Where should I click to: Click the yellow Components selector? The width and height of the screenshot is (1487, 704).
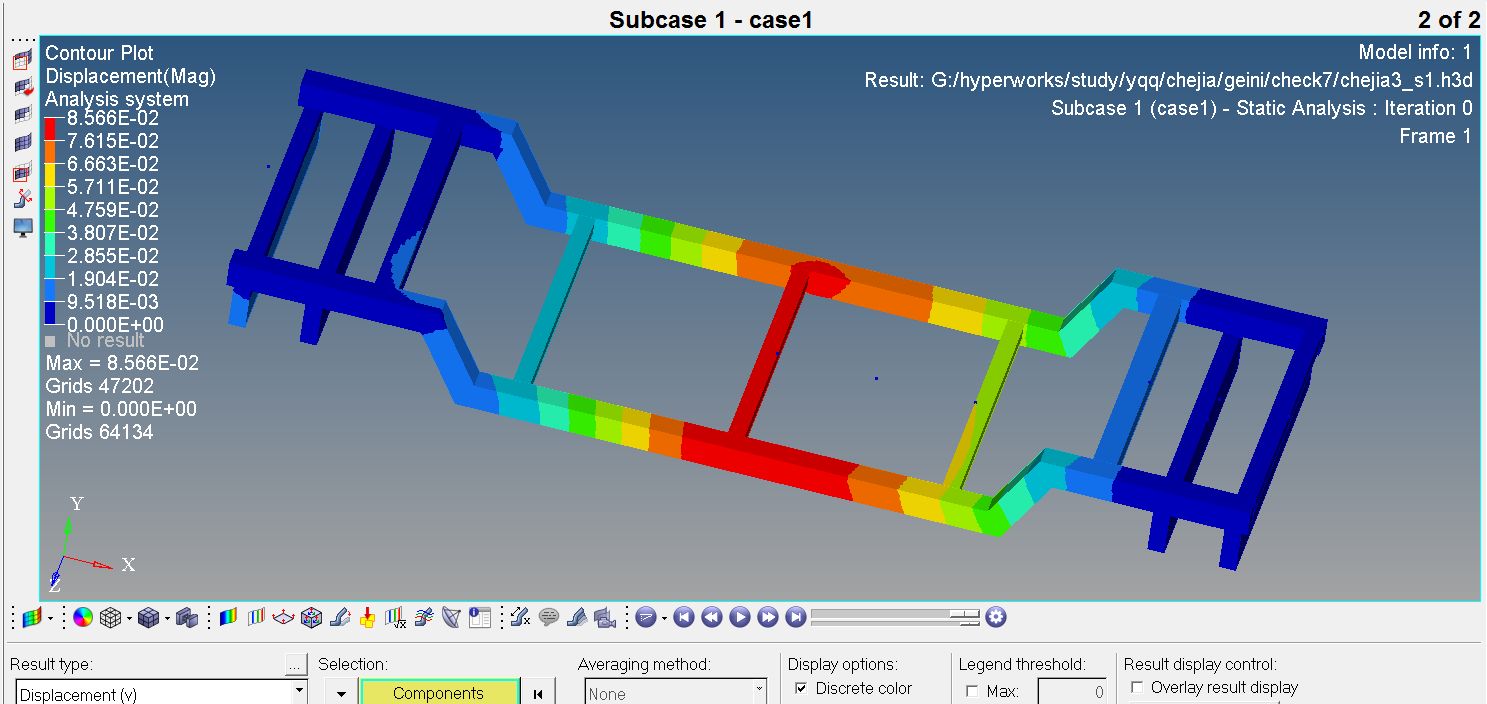[439, 693]
